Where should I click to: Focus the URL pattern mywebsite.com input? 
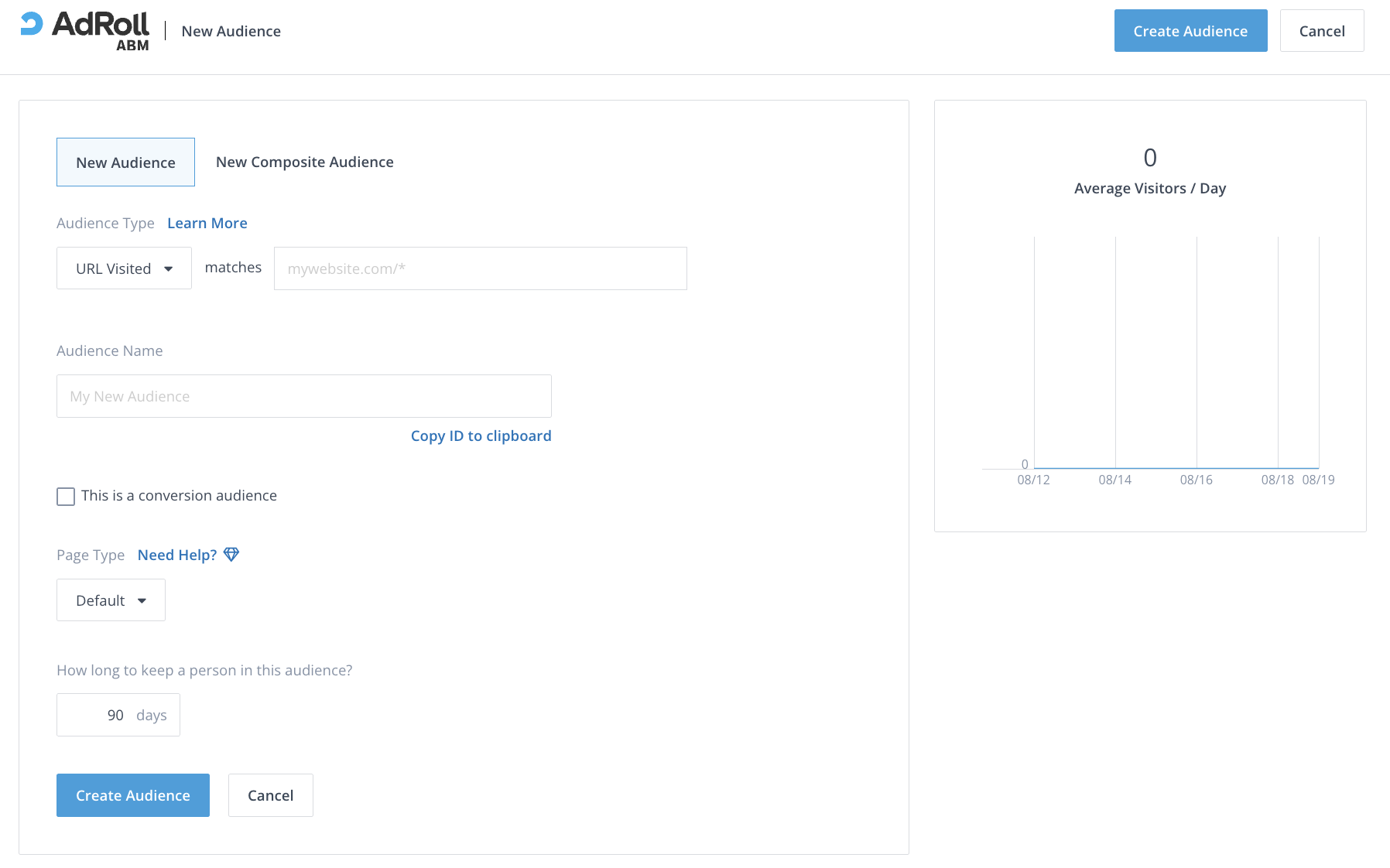480,268
